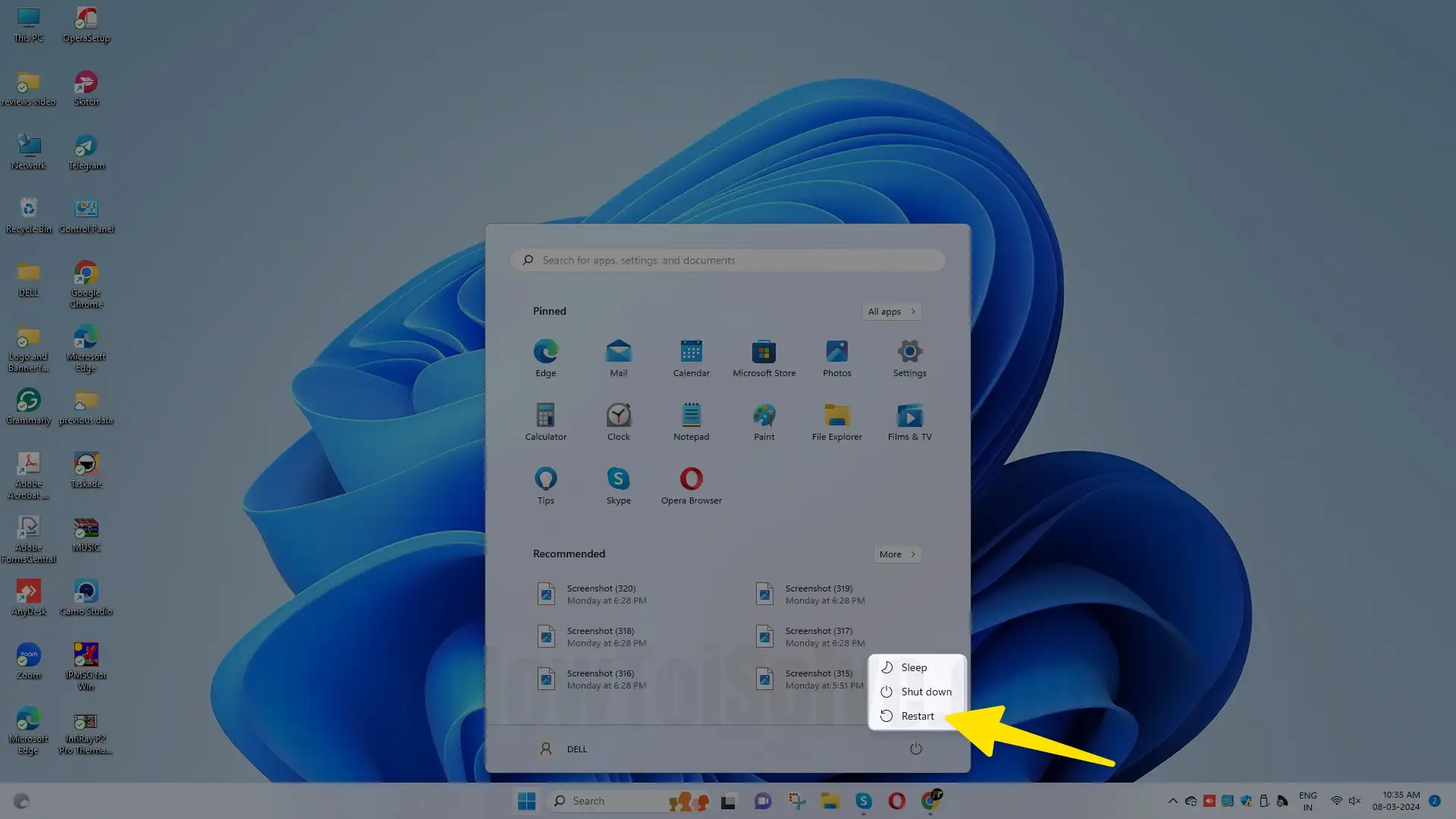
Task: Select the Adobe Acrobat desktop shortcut
Action: pyautogui.click(x=29, y=476)
